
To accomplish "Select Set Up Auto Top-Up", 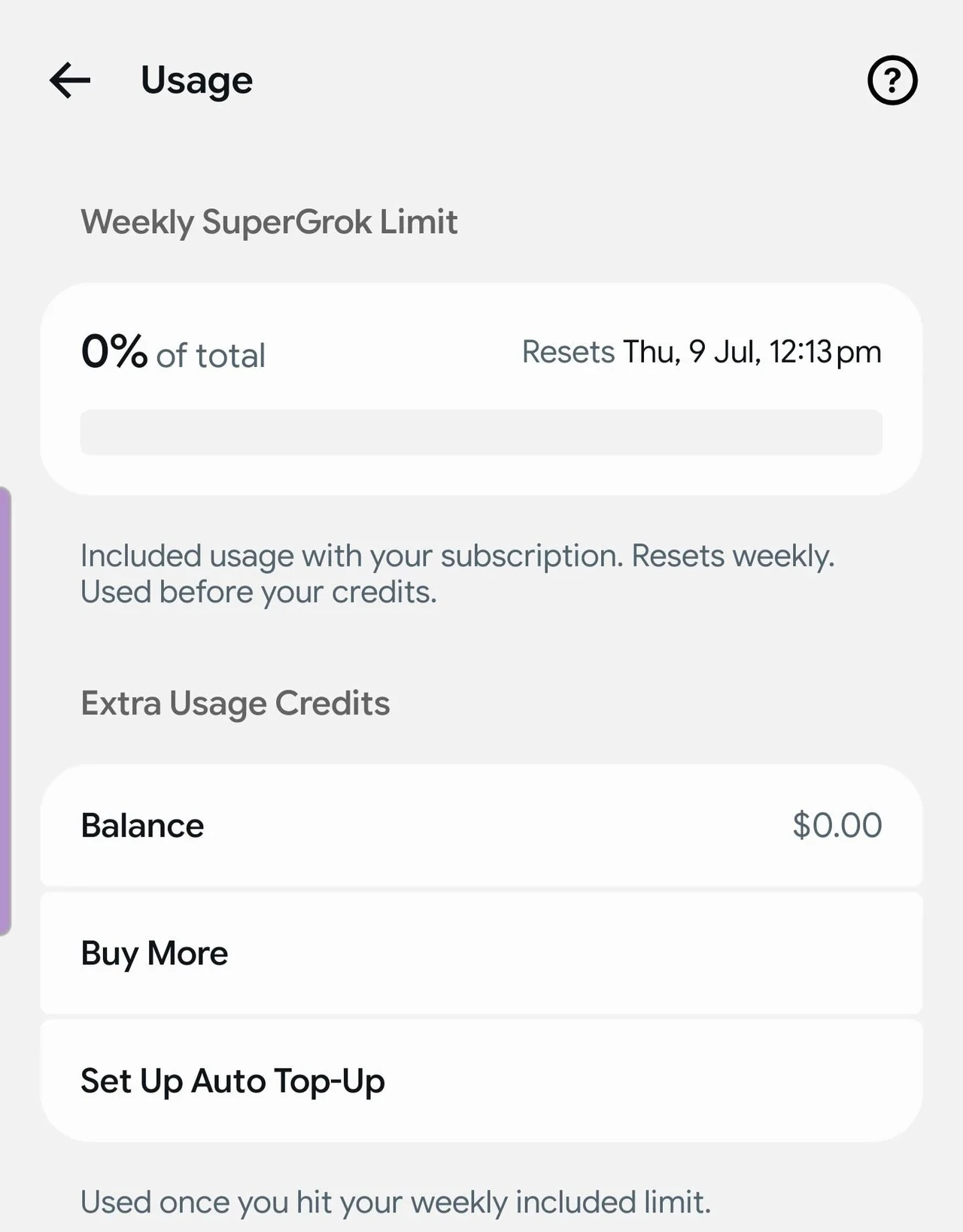I will [481, 1081].
